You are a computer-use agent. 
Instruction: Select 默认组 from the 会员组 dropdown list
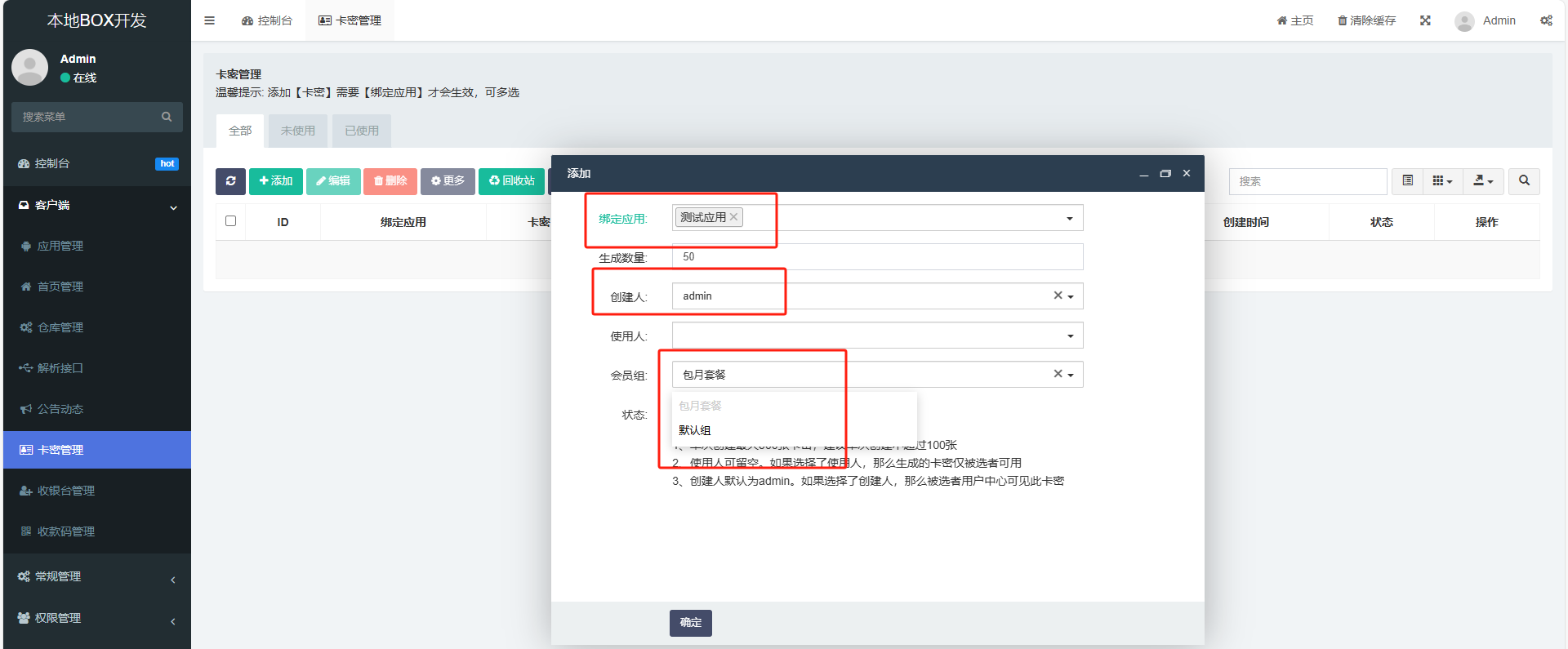[x=695, y=430]
